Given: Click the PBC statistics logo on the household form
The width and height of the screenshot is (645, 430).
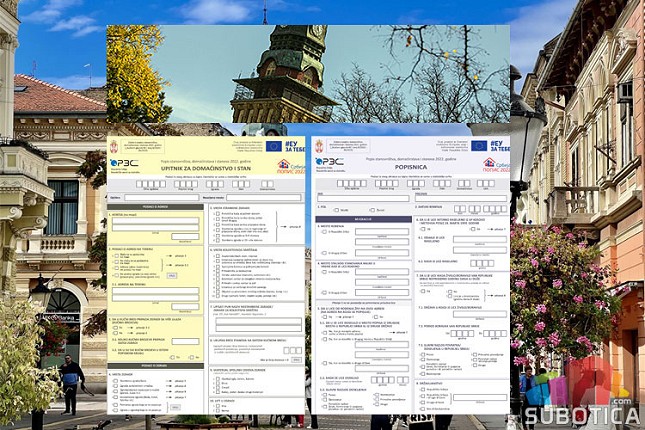Looking at the screenshot, I should coord(123,162).
